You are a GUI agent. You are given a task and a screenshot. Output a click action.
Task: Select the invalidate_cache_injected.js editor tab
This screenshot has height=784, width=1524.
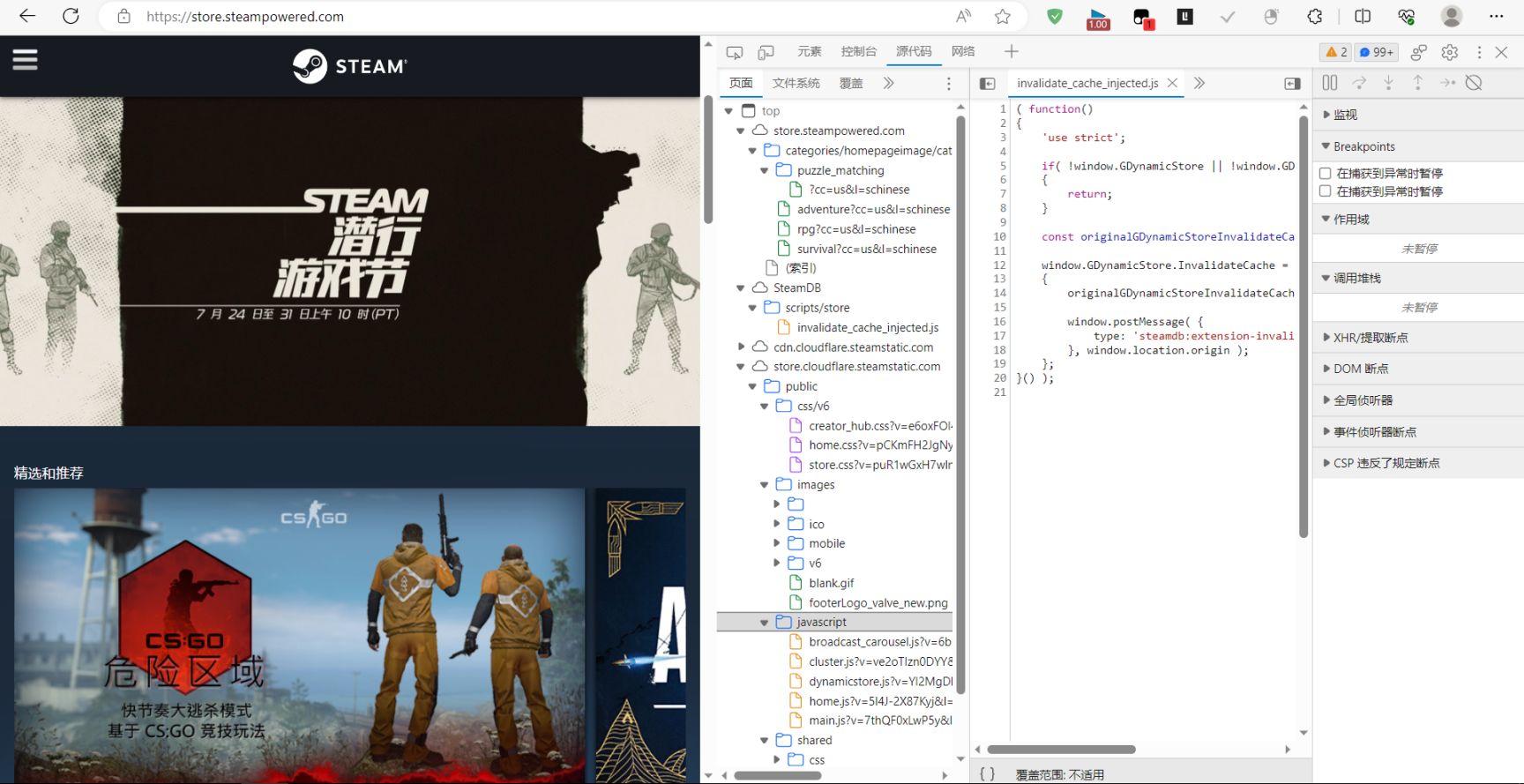1087,83
